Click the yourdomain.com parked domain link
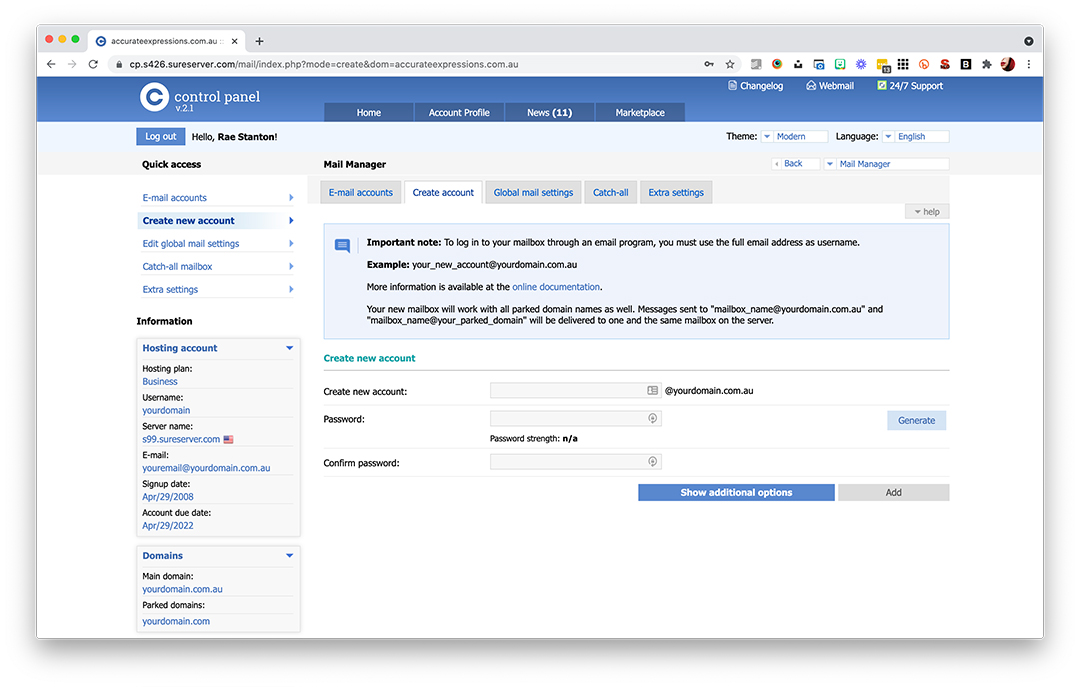The image size is (1080, 687). click(x=176, y=621)
